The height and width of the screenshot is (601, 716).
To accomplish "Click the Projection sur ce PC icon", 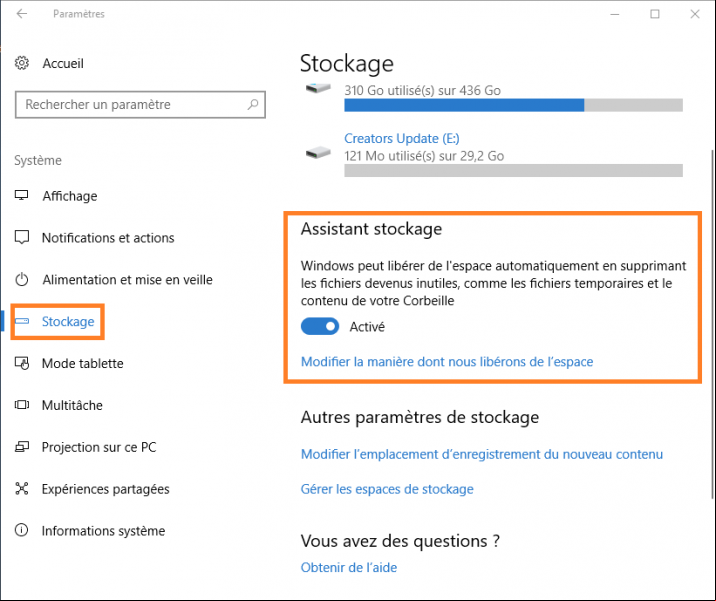I will coord(21,447).
